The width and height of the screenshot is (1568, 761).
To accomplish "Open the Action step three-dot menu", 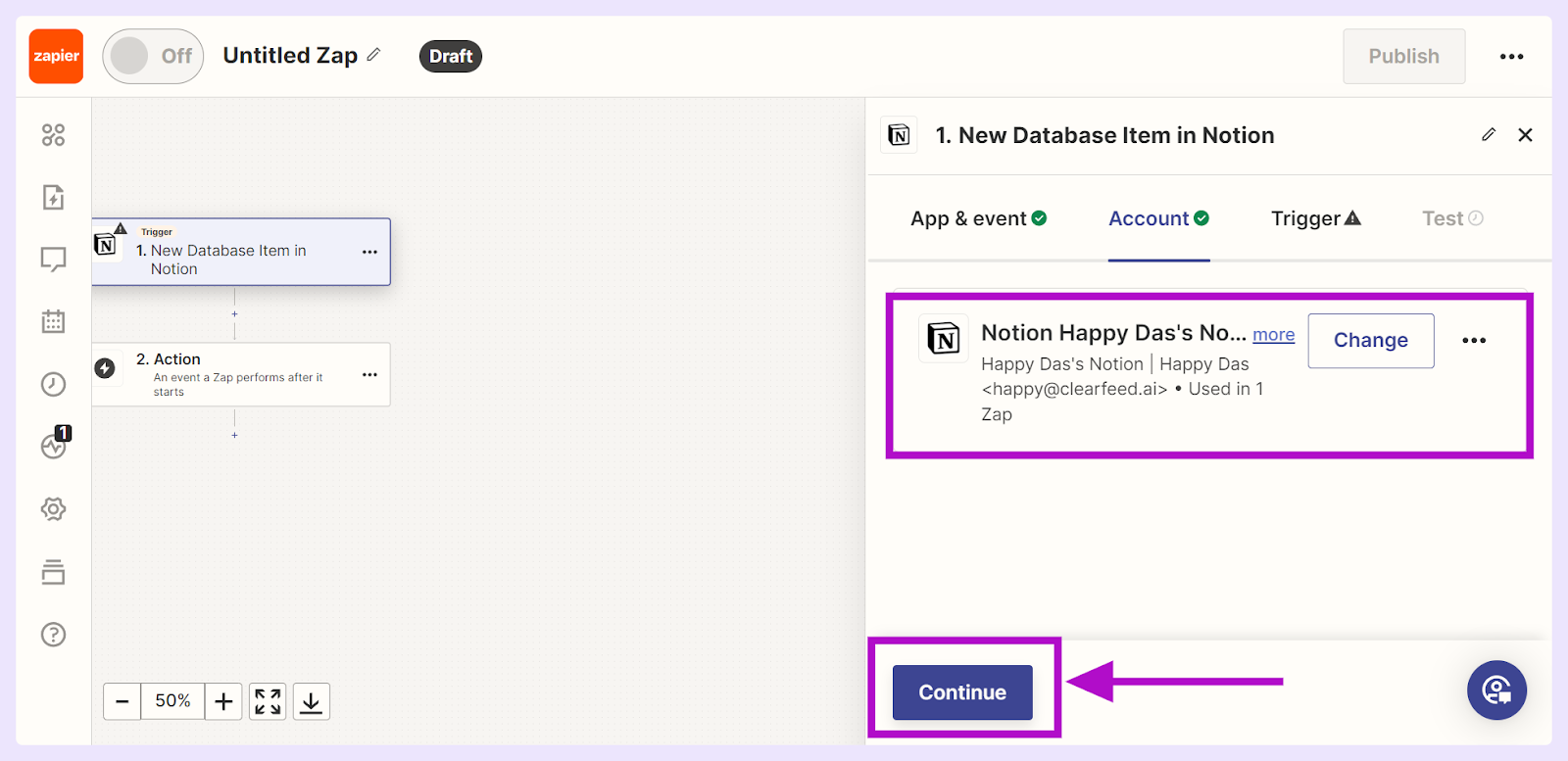I will tap(369, 374).
